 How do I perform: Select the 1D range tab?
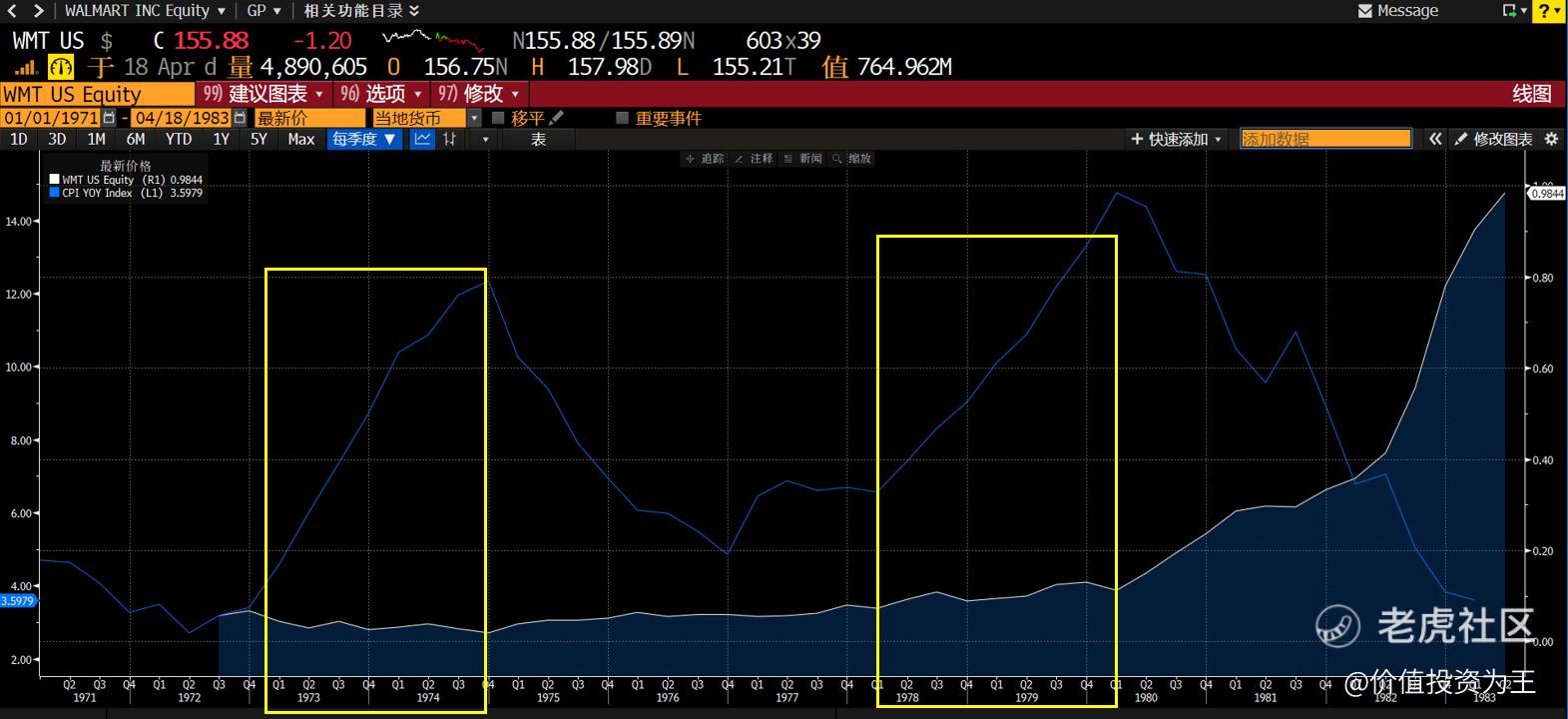(x=19, y=139)
